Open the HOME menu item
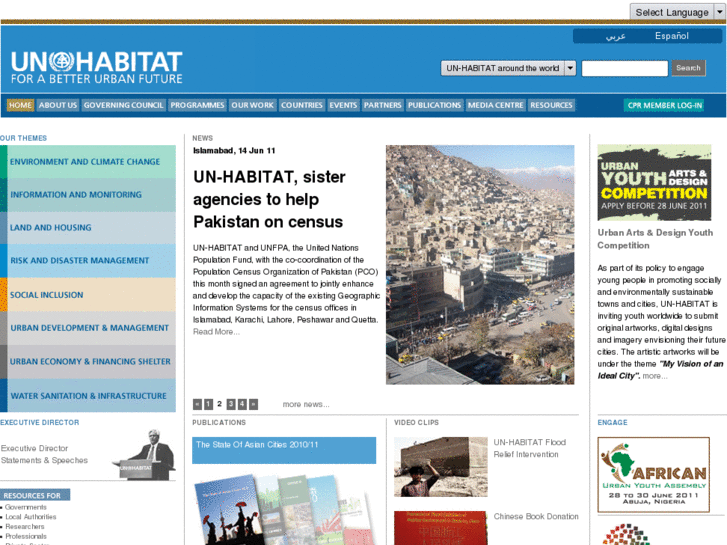 [x=20, y=105]
